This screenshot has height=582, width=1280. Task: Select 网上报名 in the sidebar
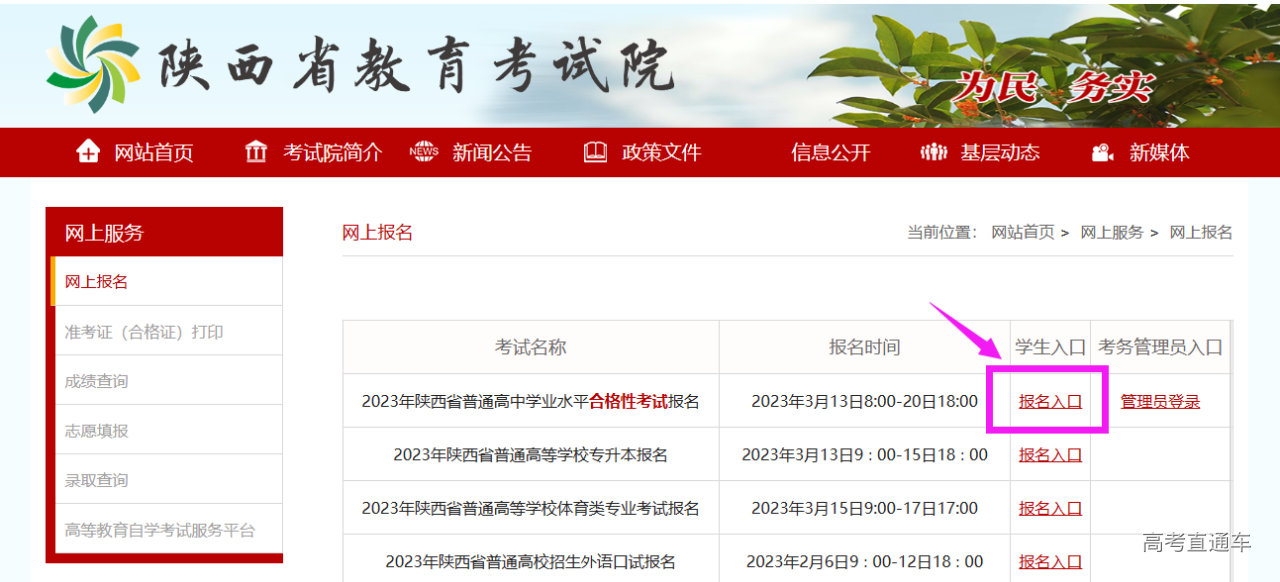click(x=96, y=282)
